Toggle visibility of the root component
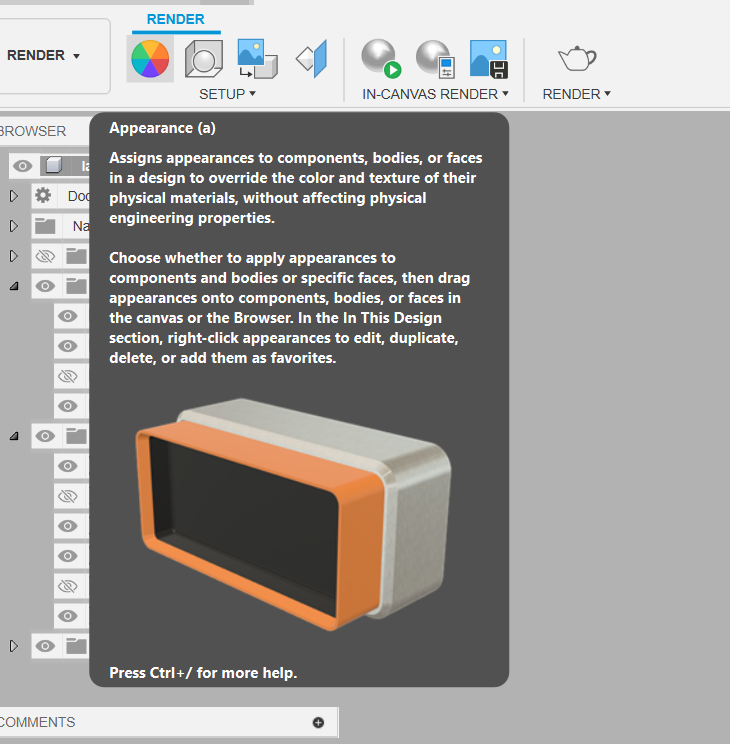The height and width of the screenshot is (744, 730). tap(22, 166)
